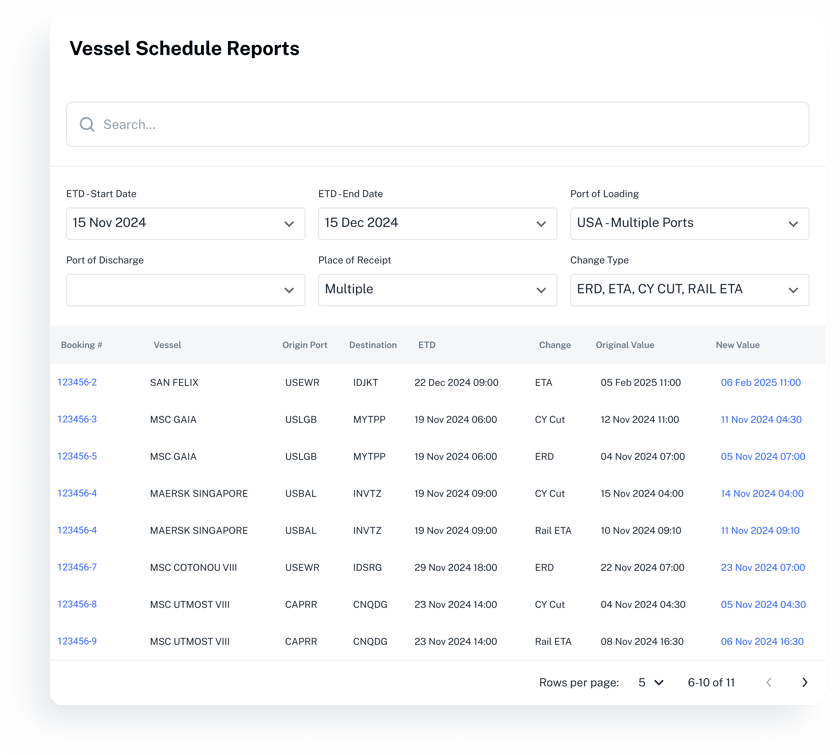The image size is (840, 755).
Task: Open booking 123456-8 link
Action: [77, 604]
